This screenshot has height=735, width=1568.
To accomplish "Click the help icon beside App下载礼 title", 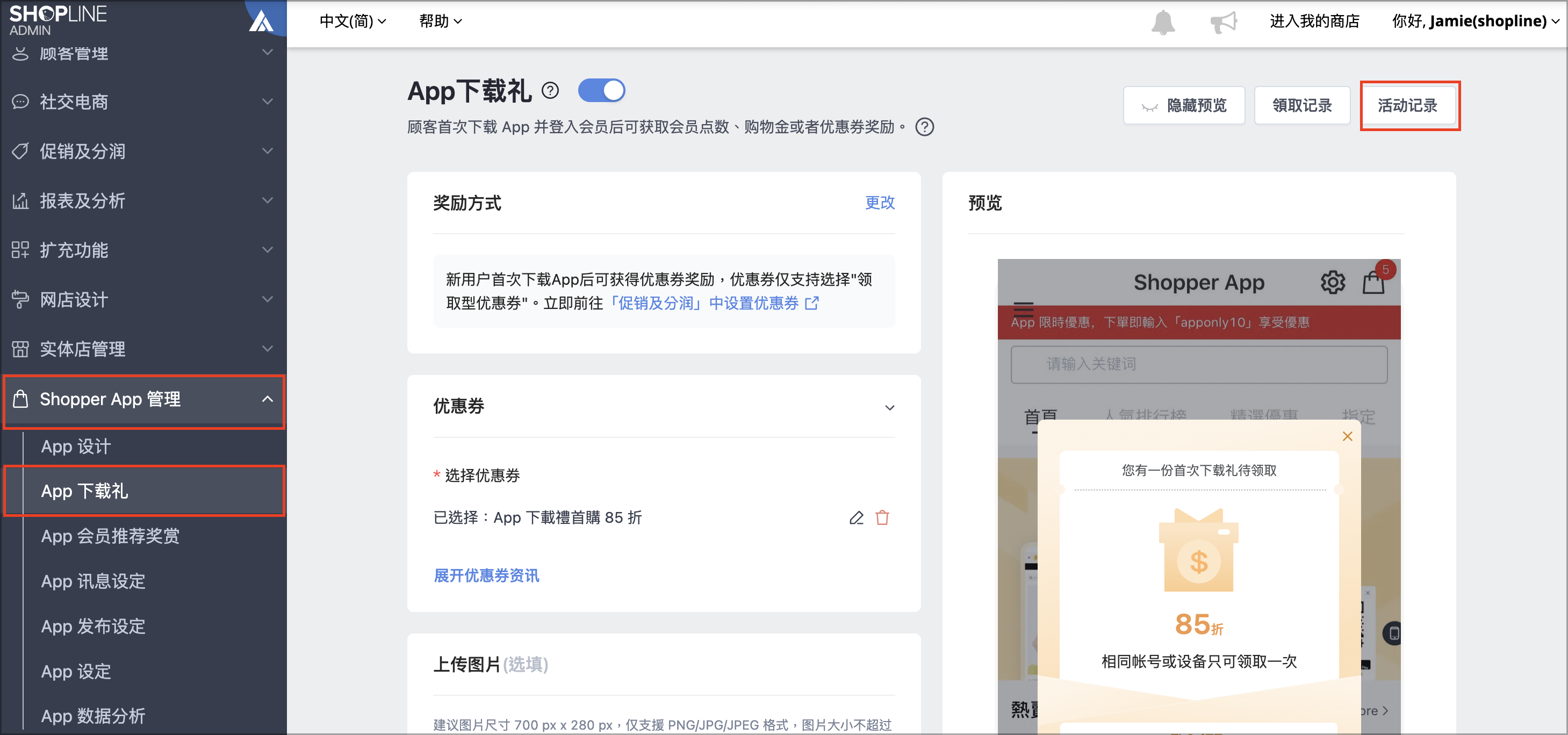I will 550,91.
